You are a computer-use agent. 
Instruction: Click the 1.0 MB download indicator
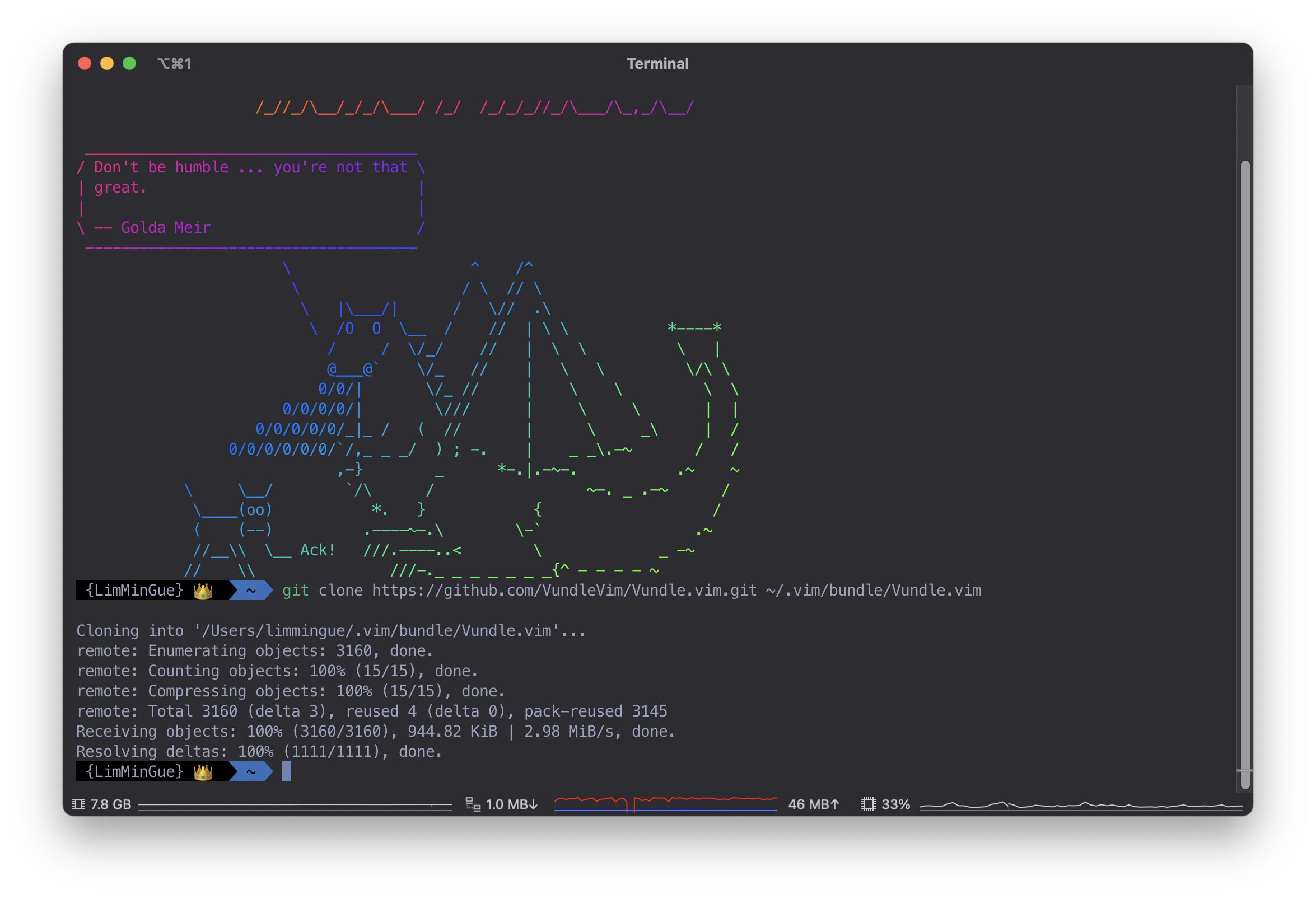(511, 804)
